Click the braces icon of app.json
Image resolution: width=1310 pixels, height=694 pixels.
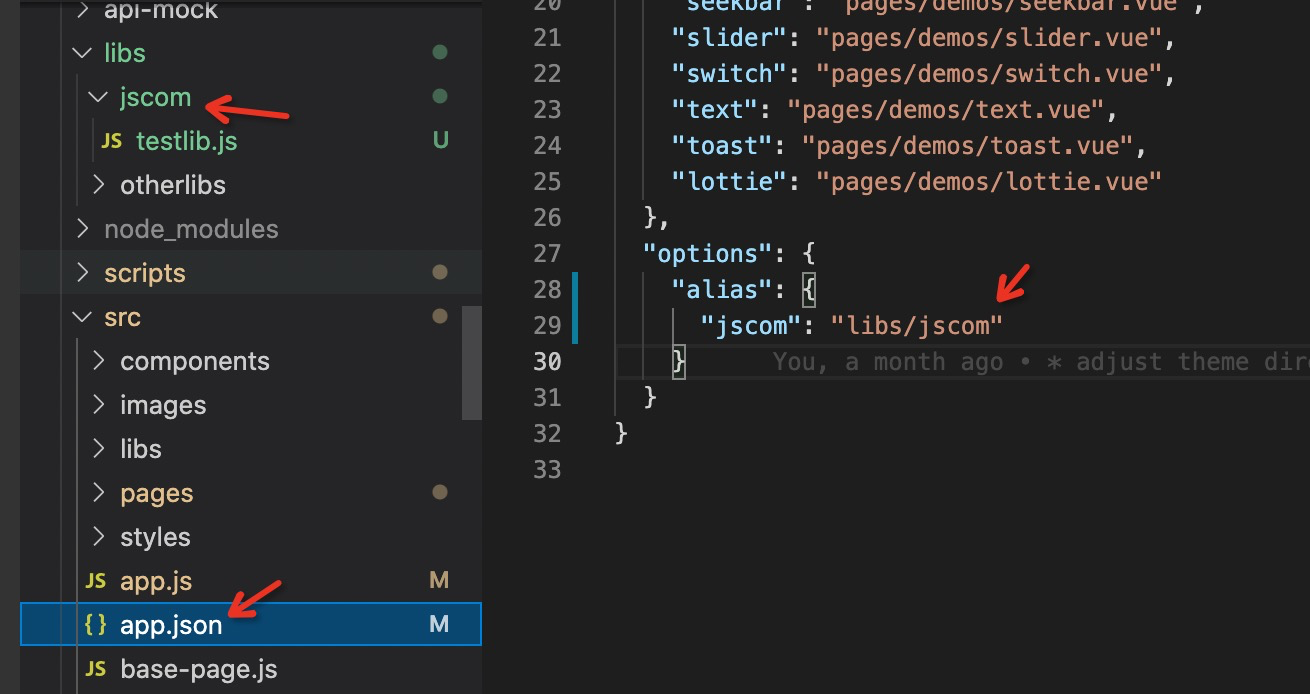coord(96,625)
